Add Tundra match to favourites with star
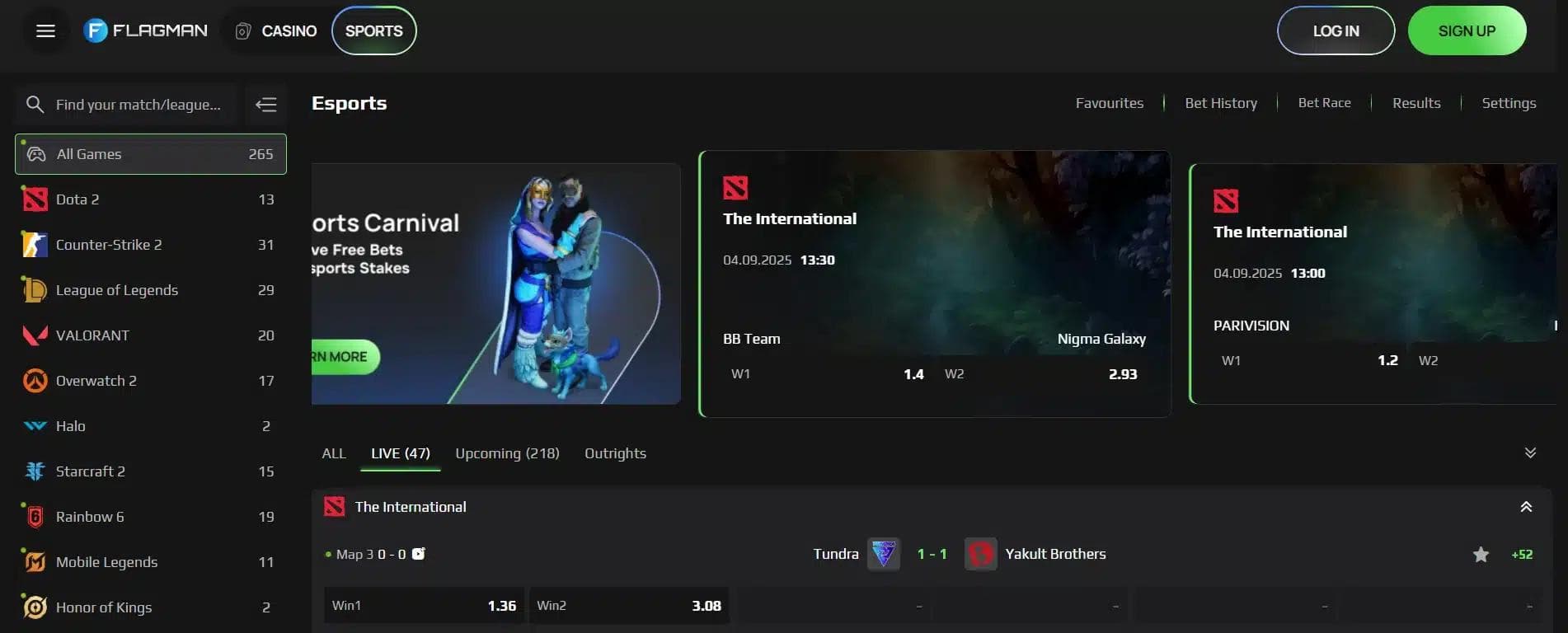1568x633 pixels. pos(1481,555)
